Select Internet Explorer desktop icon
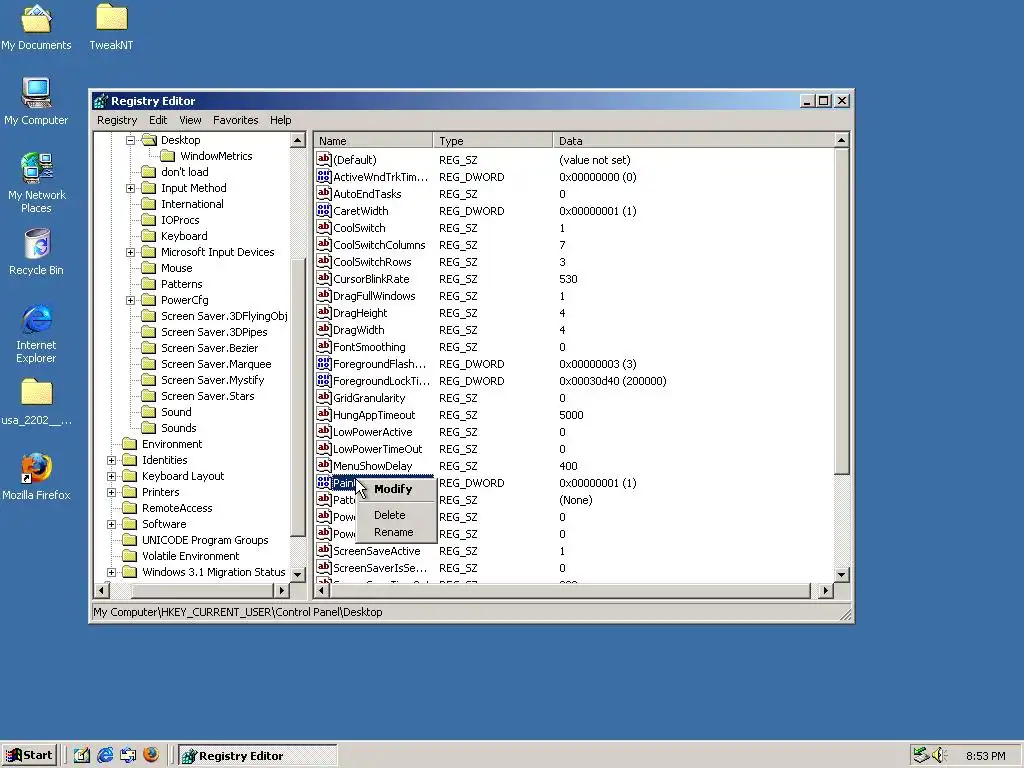Screen dimensions: 1024x768 pyautogui.click(x=36, y=334)
